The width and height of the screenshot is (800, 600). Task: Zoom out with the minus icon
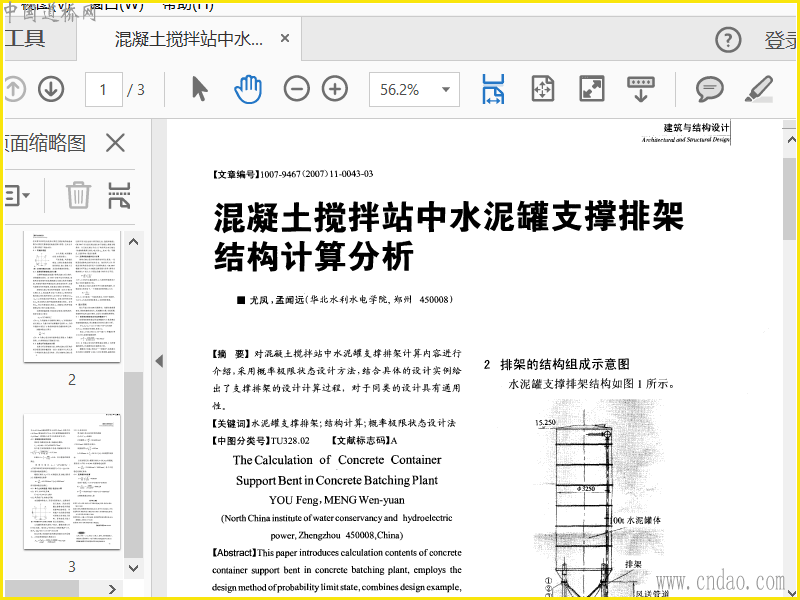[296, 89]
